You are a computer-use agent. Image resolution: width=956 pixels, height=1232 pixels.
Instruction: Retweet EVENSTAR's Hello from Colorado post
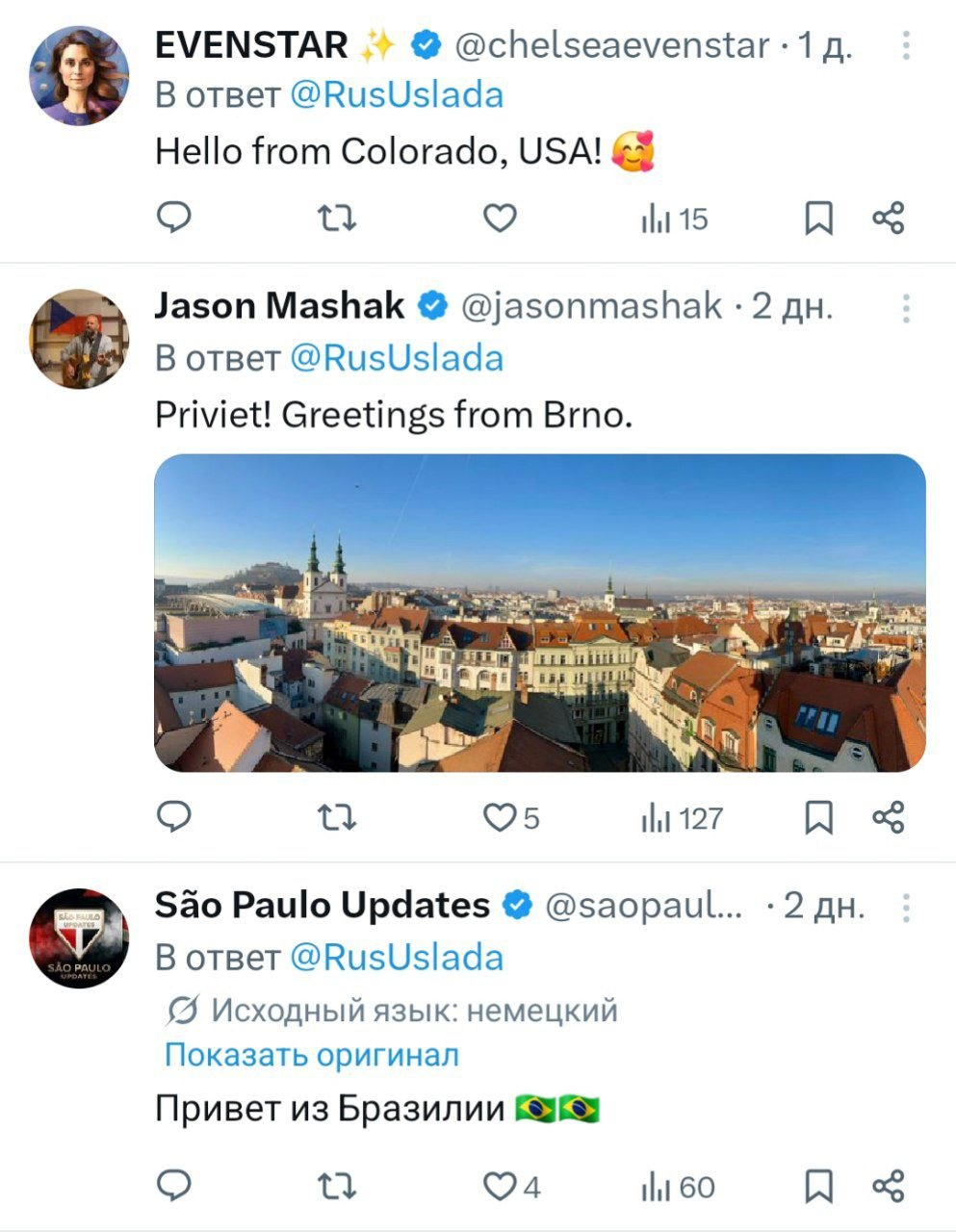337,219
